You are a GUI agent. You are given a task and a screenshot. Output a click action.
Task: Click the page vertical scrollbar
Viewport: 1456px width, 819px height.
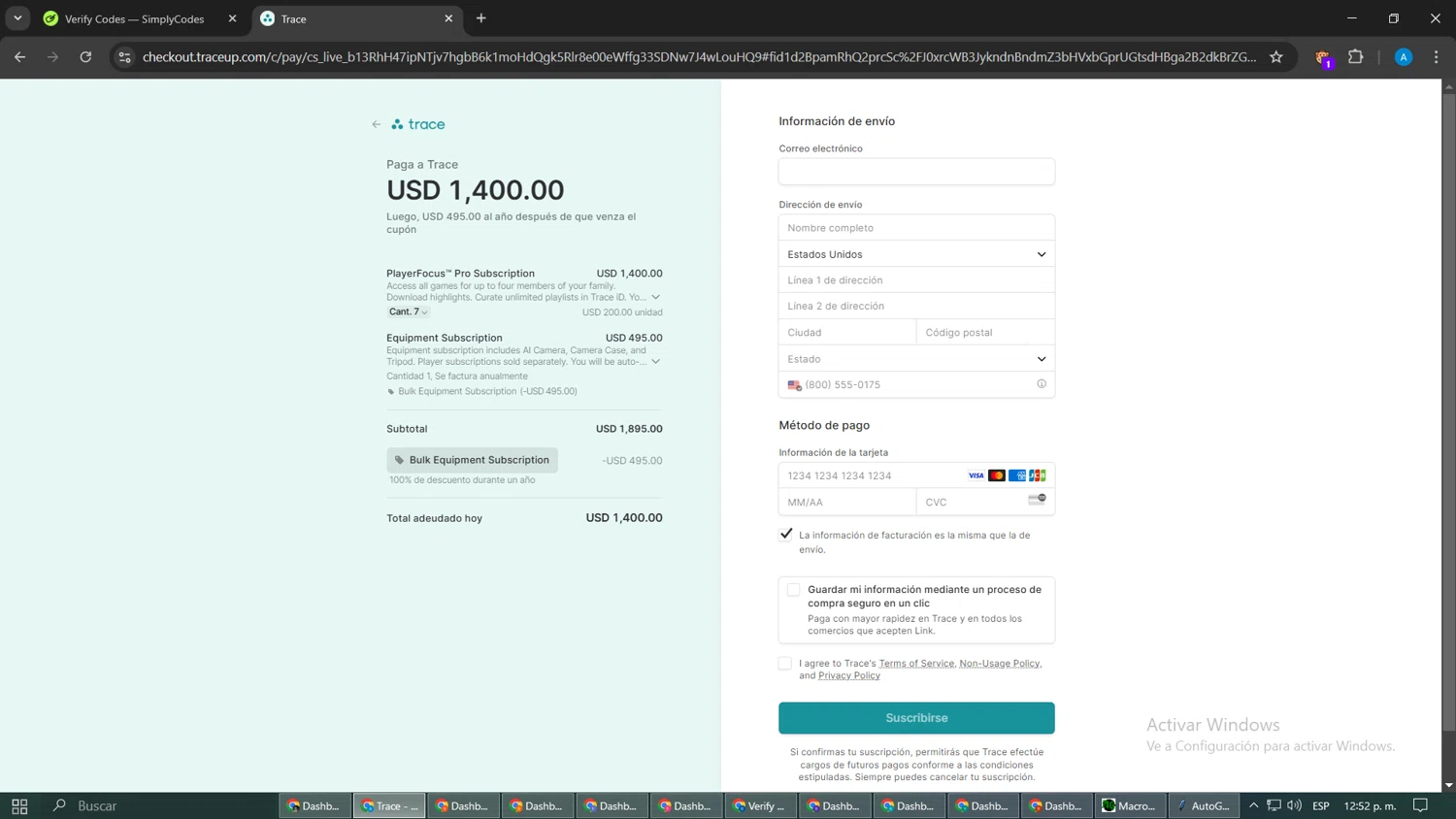tap(1448, 412)
